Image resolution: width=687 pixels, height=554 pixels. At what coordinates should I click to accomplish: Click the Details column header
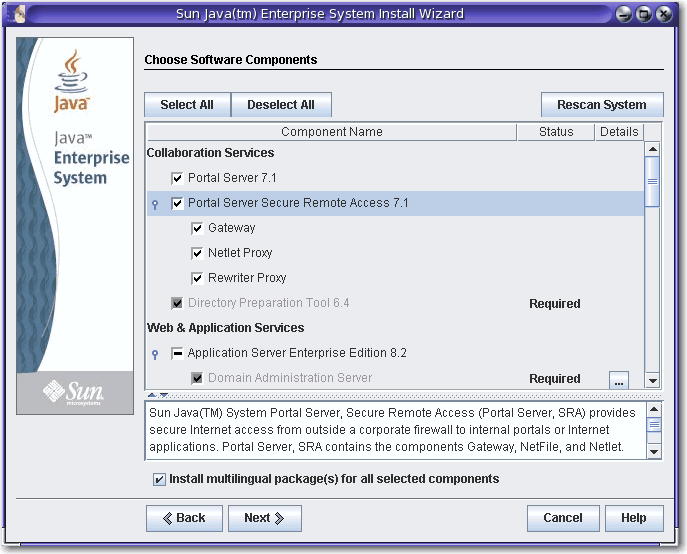[x=619, y=132]
